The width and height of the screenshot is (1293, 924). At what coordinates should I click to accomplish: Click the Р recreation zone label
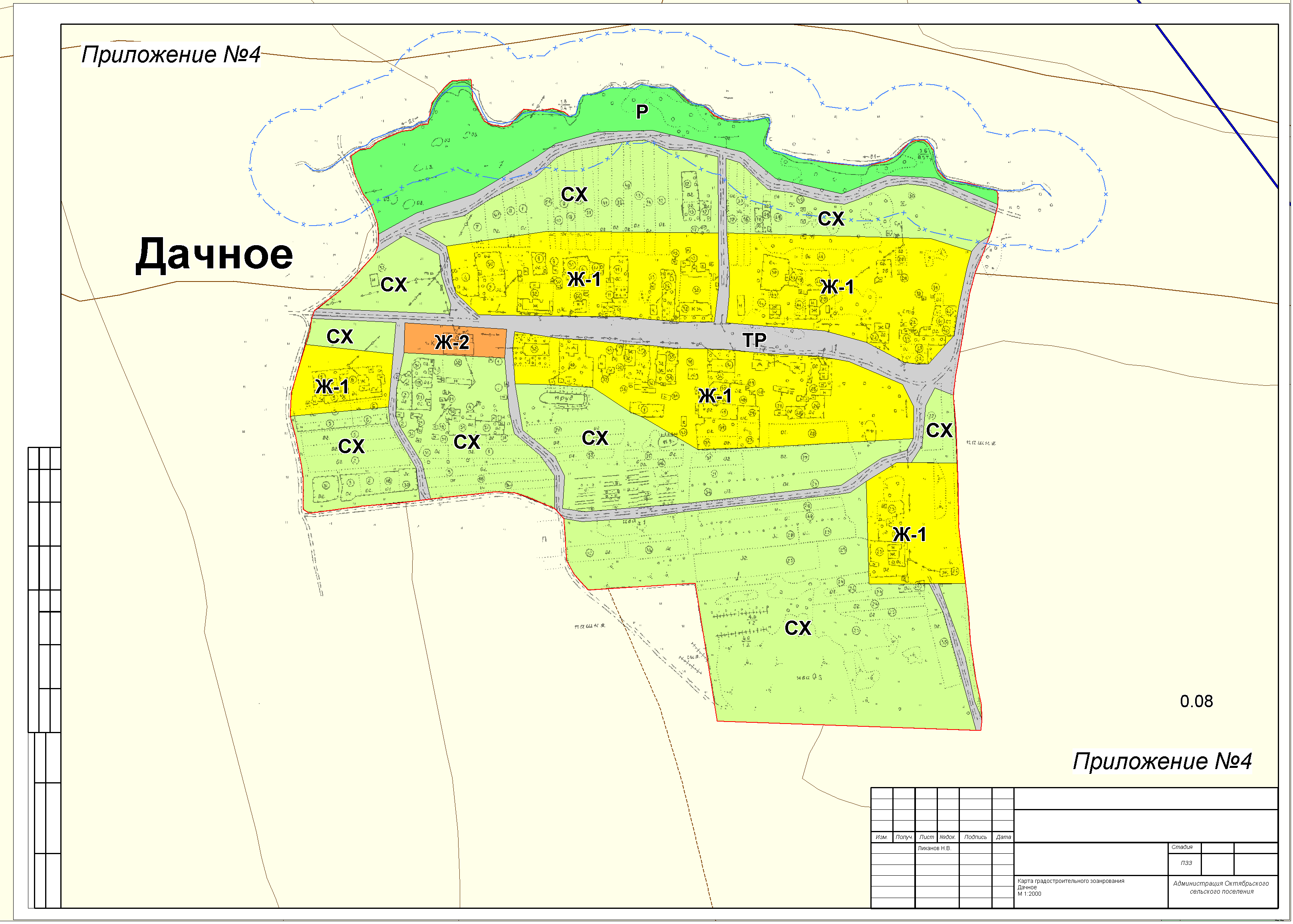642,112
